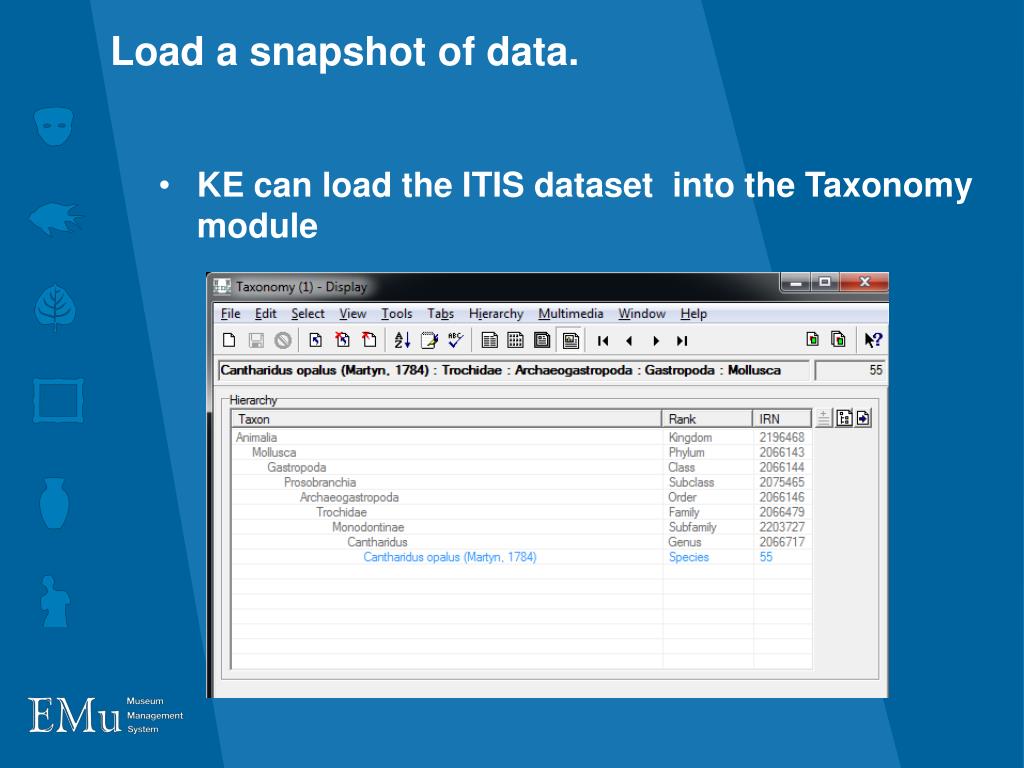Click the New Record toolbar icon
Viewport: 1024px width, 768px height.
pos(229,340)
